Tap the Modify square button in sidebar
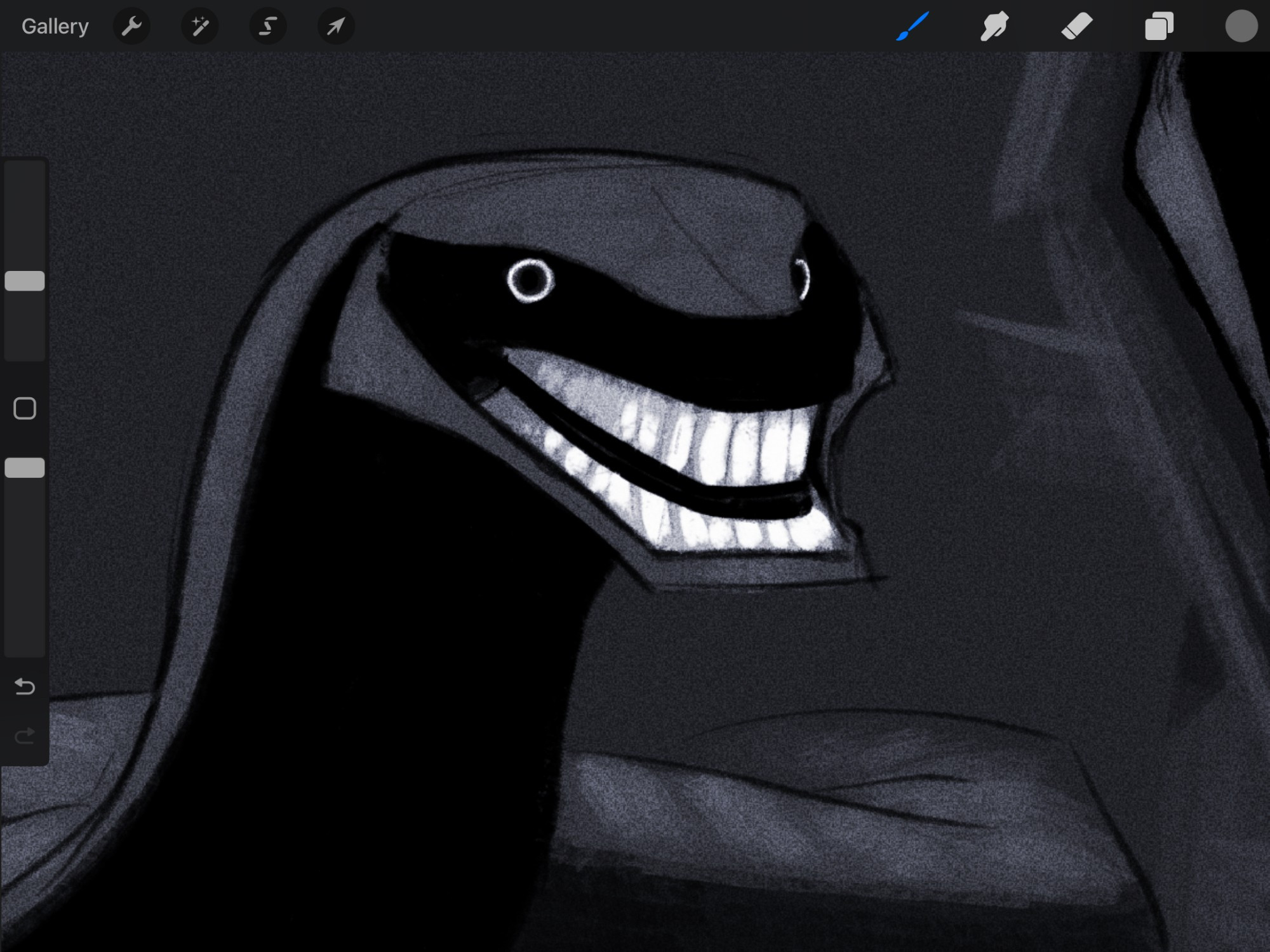 25,408
